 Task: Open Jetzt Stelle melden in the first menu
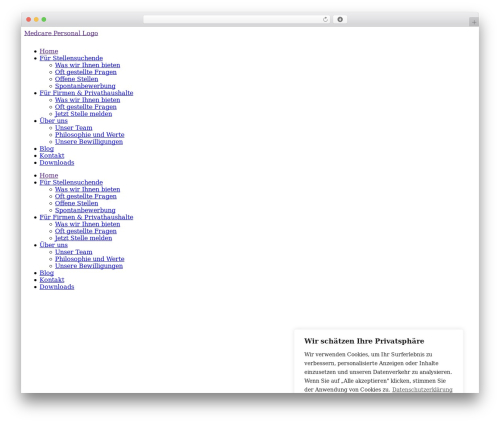pyautogui.click(x=83, y=114)
